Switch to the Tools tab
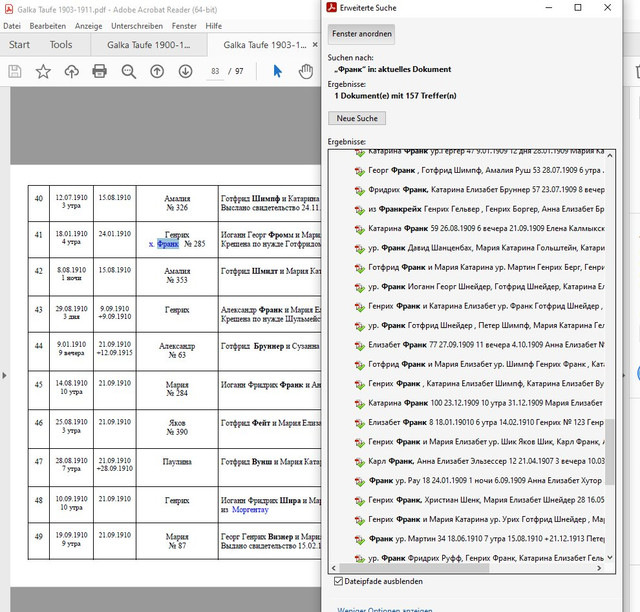The width and height of the screenshot is (640, 612). [61, 45]
